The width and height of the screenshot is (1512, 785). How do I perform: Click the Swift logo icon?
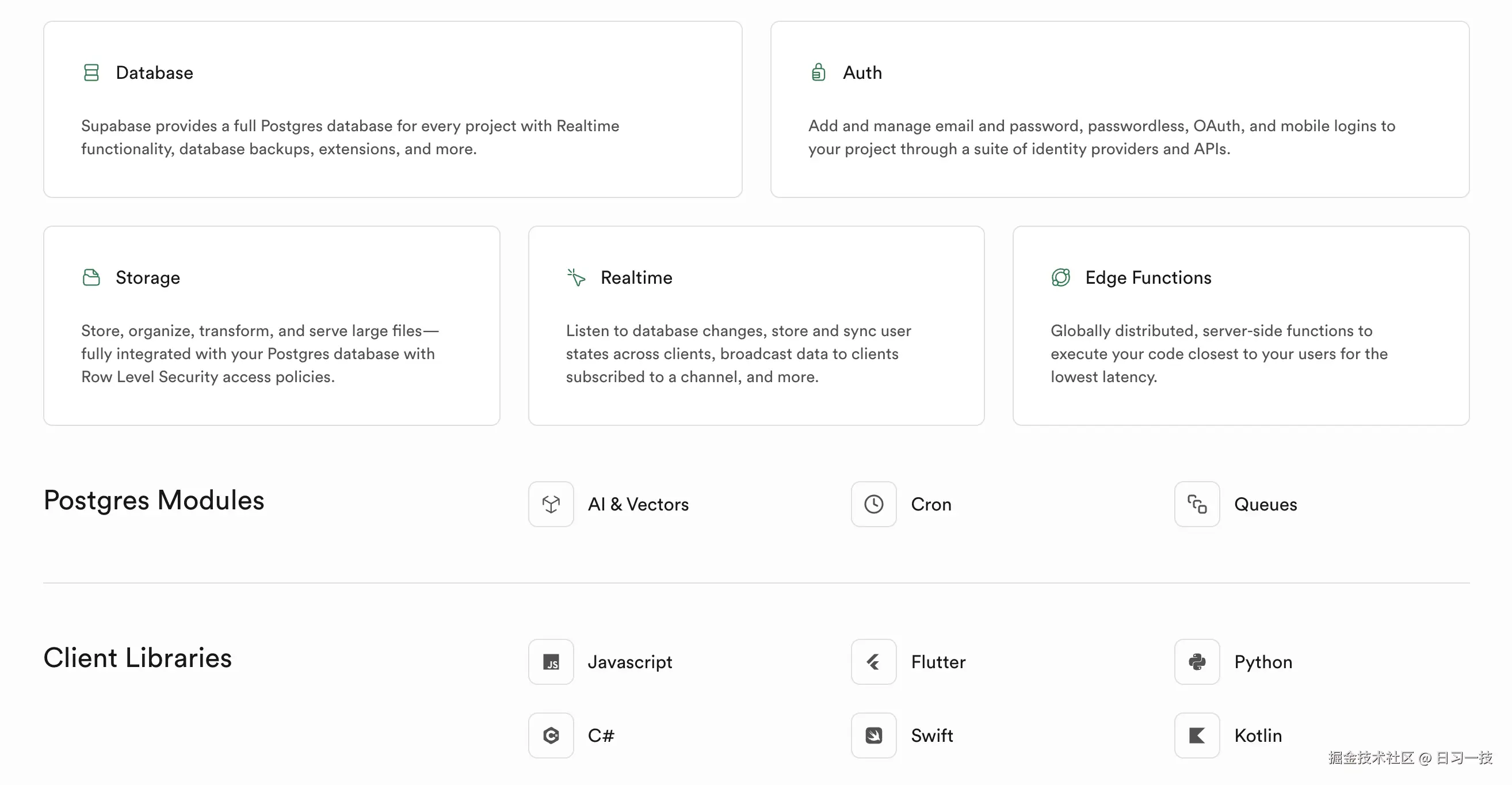(873, 736)
